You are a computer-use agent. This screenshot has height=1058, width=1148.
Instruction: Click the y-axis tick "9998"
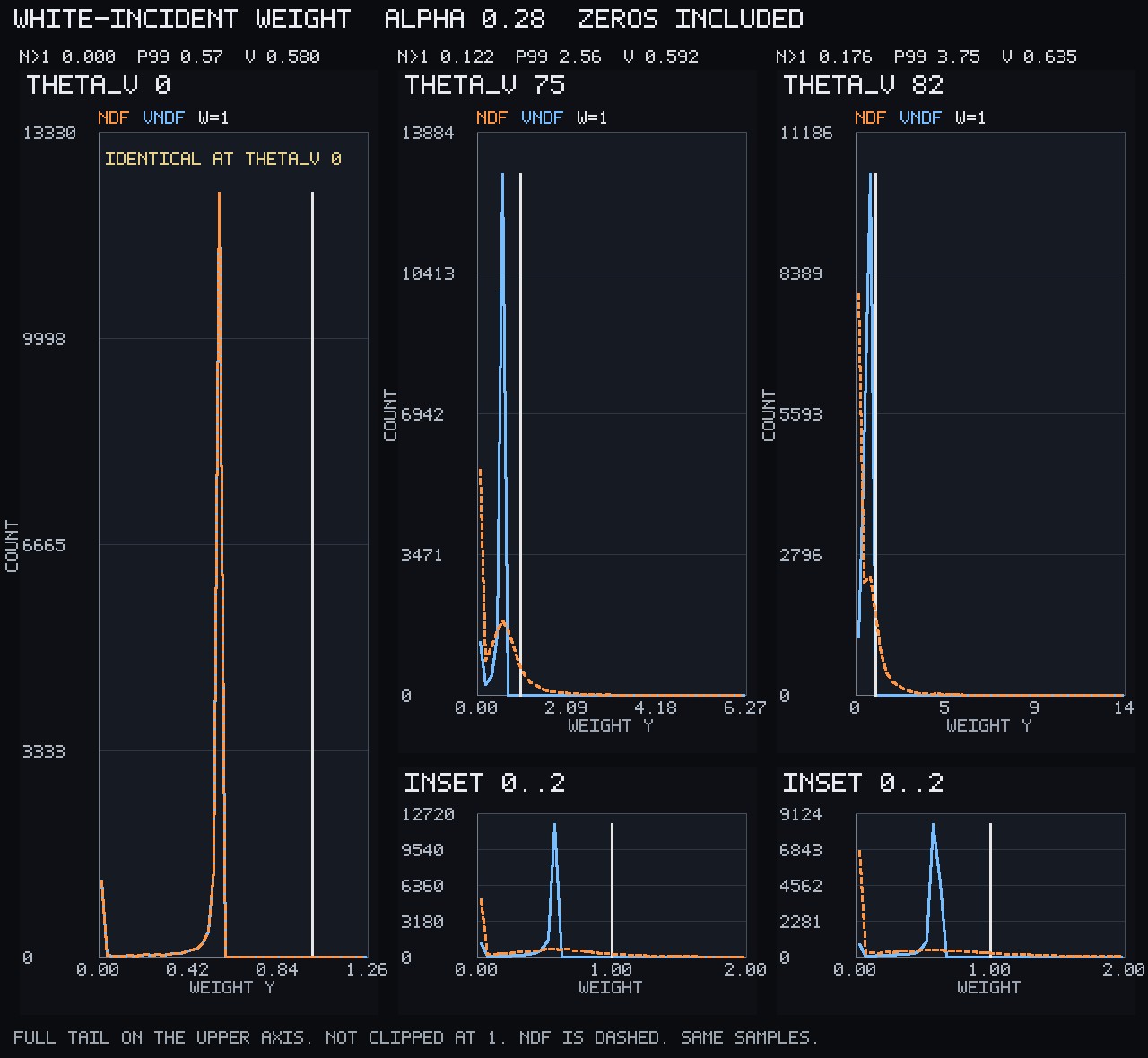click(x=44, y=339)
